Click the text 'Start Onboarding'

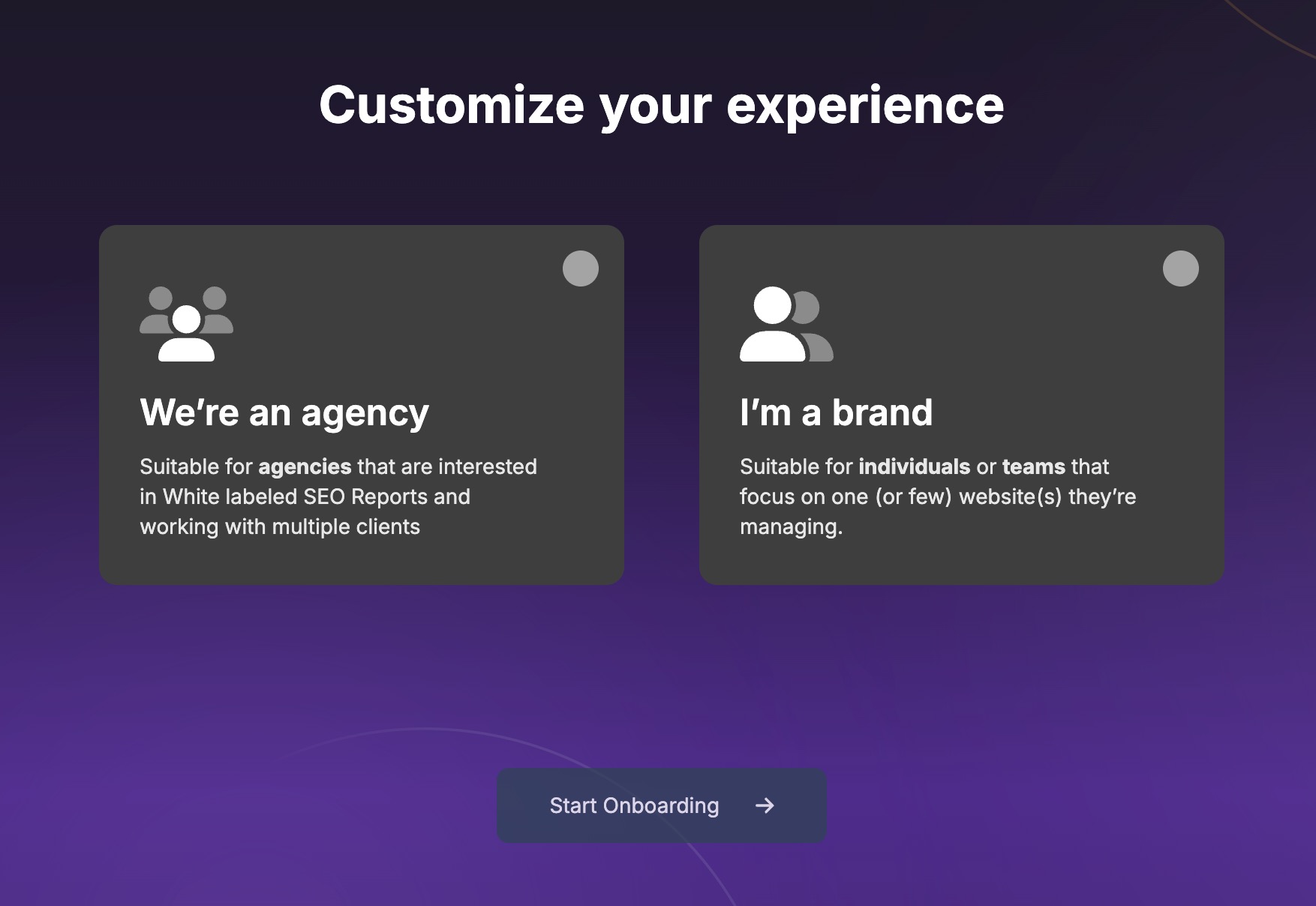(633, 805)
